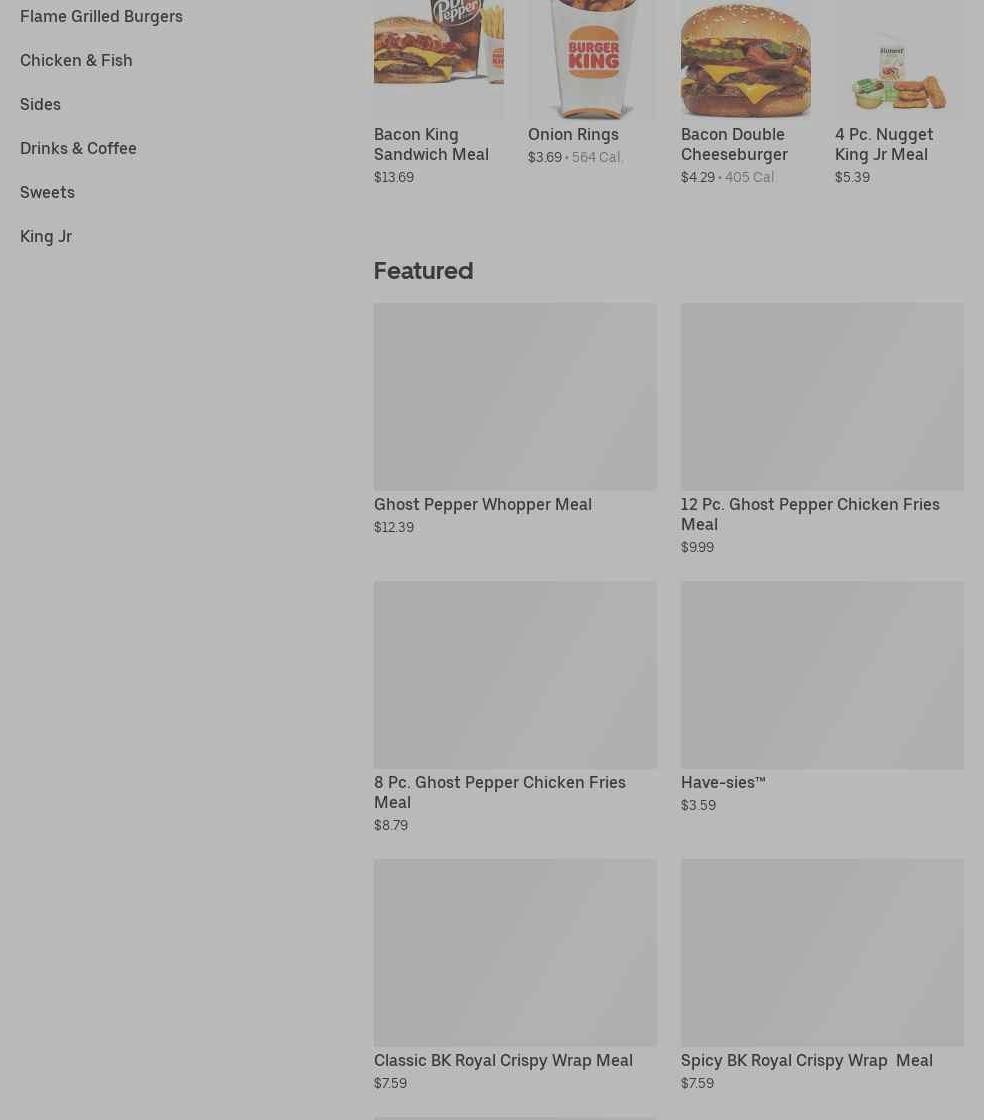
Task: Click the Classic BK Royal Crispy Wrap Meal title
Action: click(503, 1061)
